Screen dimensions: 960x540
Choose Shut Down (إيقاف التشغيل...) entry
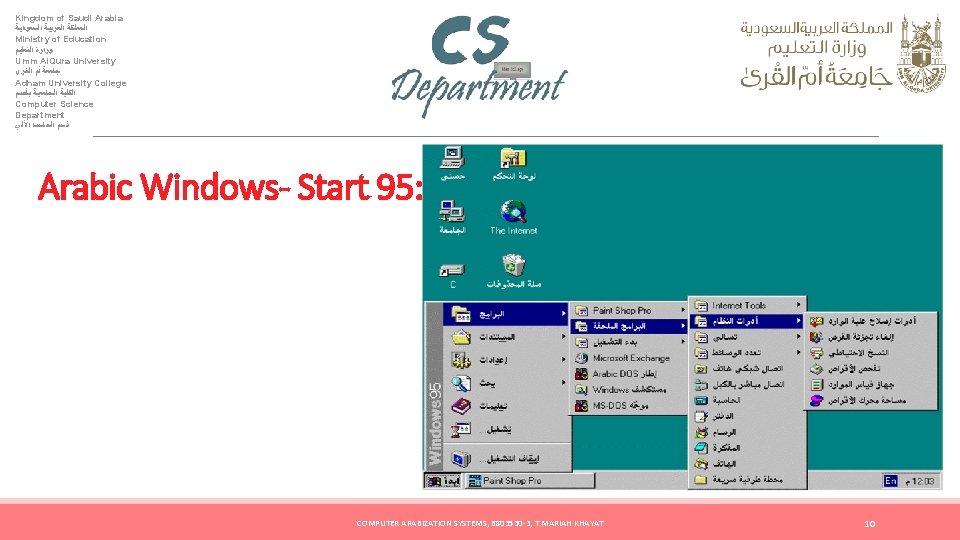pos(506,458)
